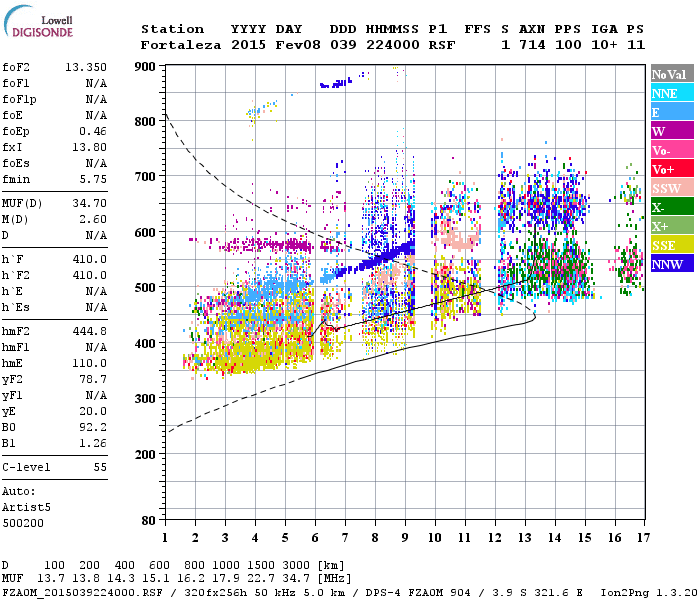Click the foEp value 0.46
This screenshot has width=700, height=600.
93,131
